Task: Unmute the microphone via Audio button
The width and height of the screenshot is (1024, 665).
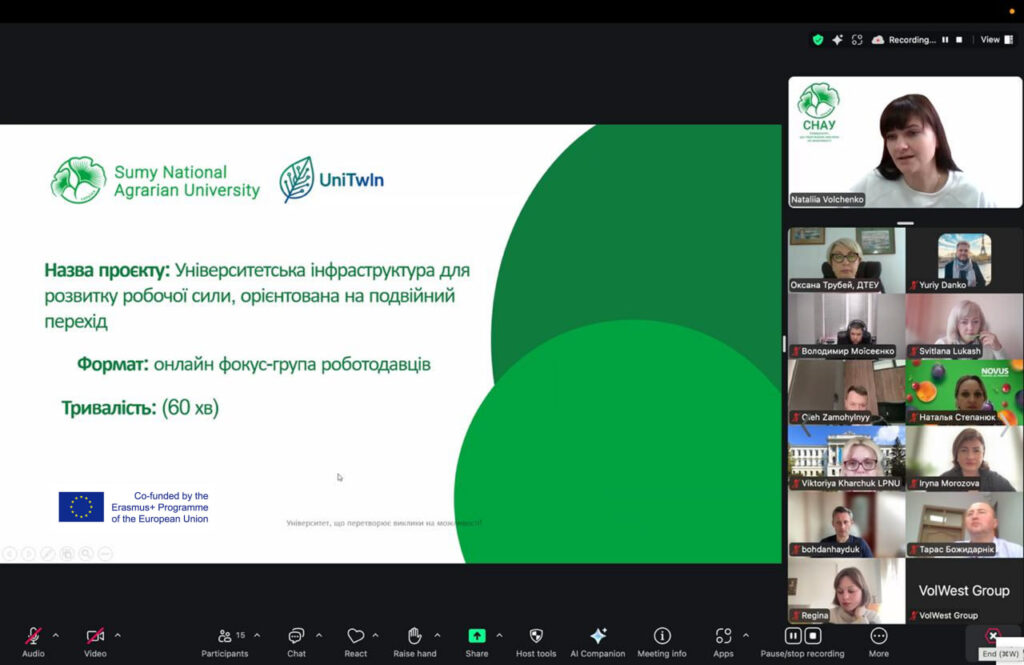Action: click(x=33, y=636)
